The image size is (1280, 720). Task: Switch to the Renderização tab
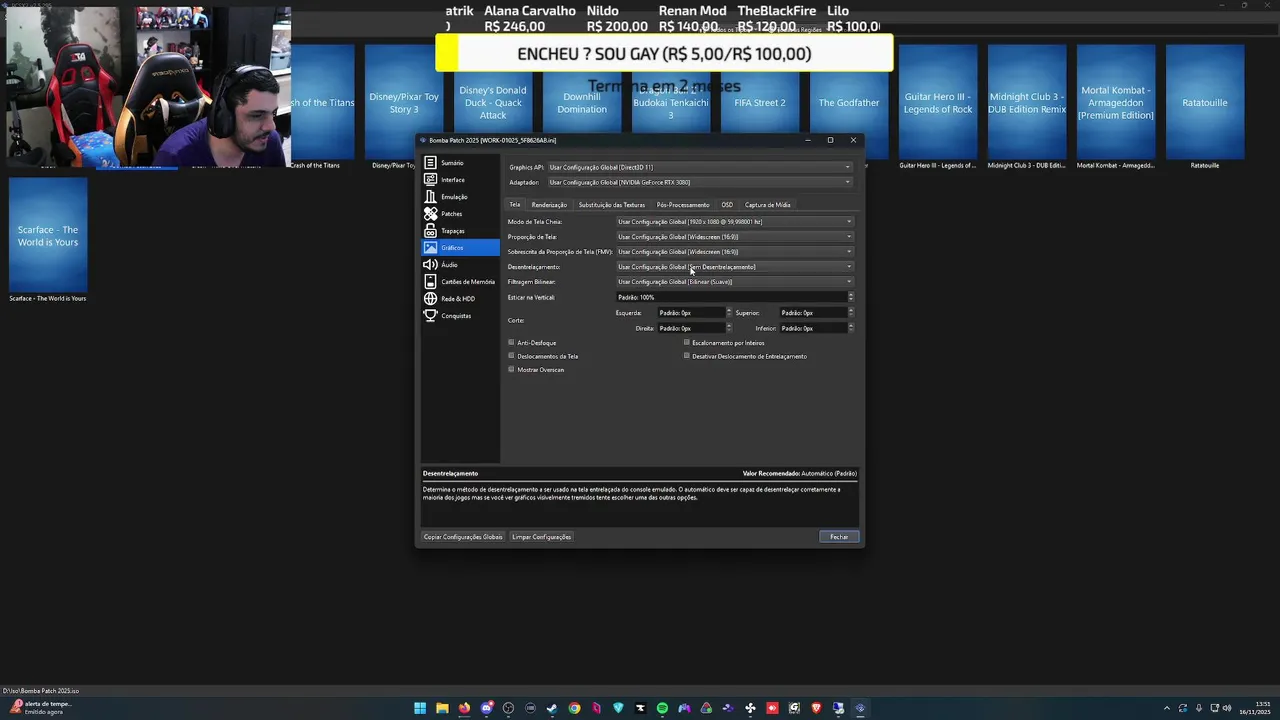(549, 204)
